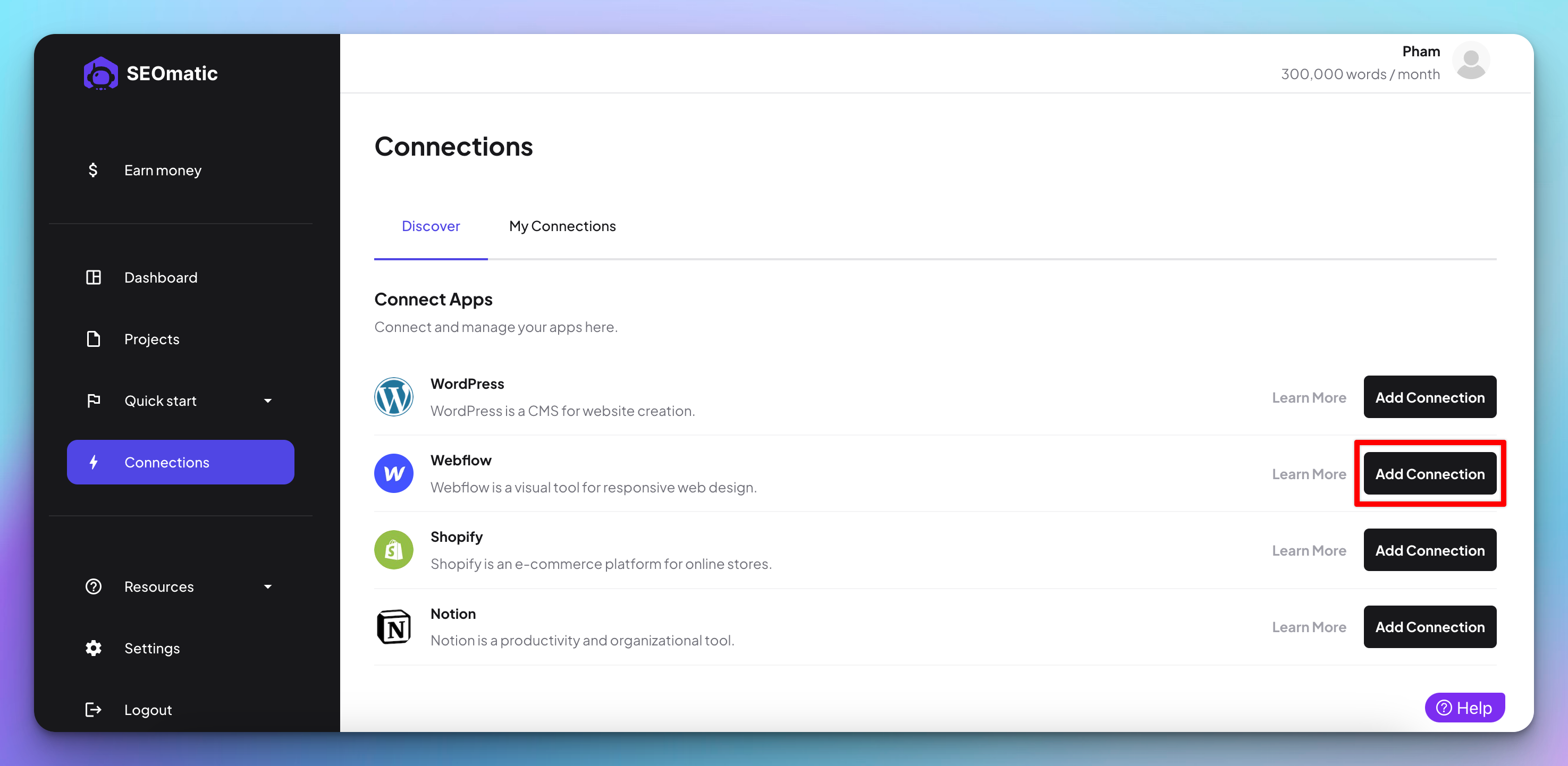Image resolution: width=1568 pixels, height=766 pixels.
Task: Click the dollar sign Earn money icon
Action: click(92, 171)
